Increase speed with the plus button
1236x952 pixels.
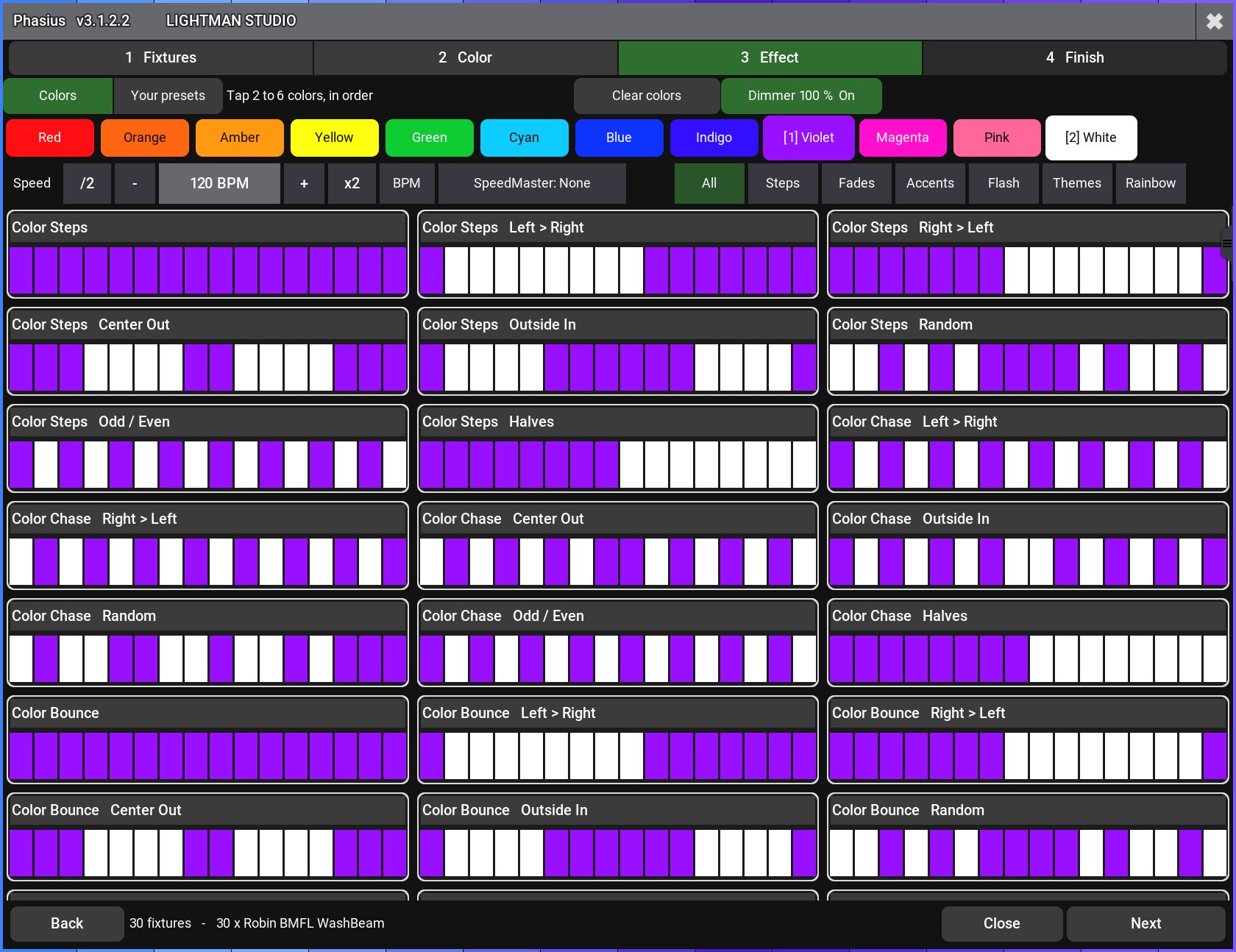(304, 183)
